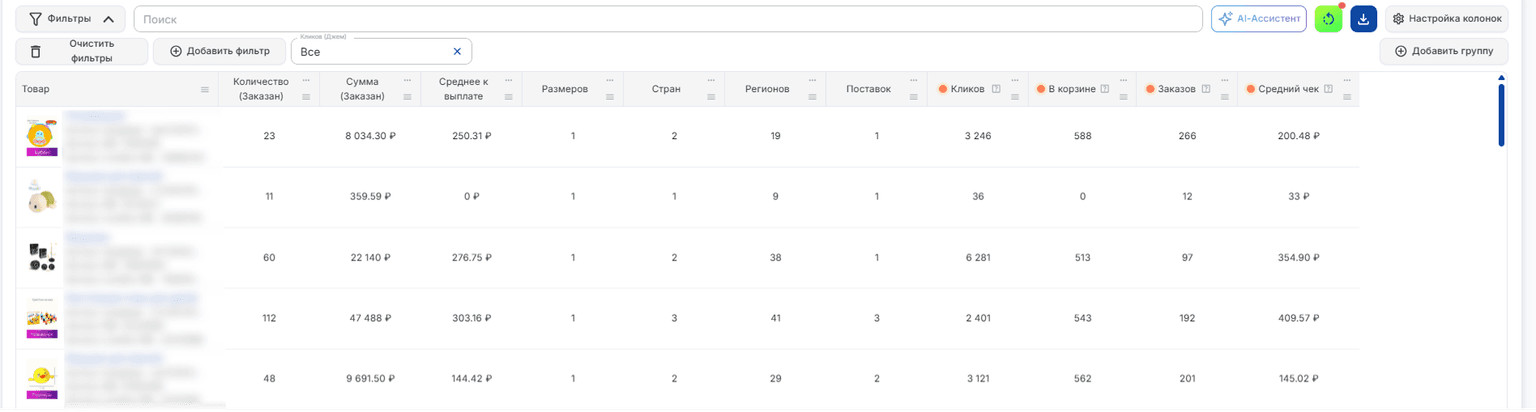Clear the Кликов (Джем) filter with X
Viewport: 1536px width, 412px height.
tap(457, 51)
